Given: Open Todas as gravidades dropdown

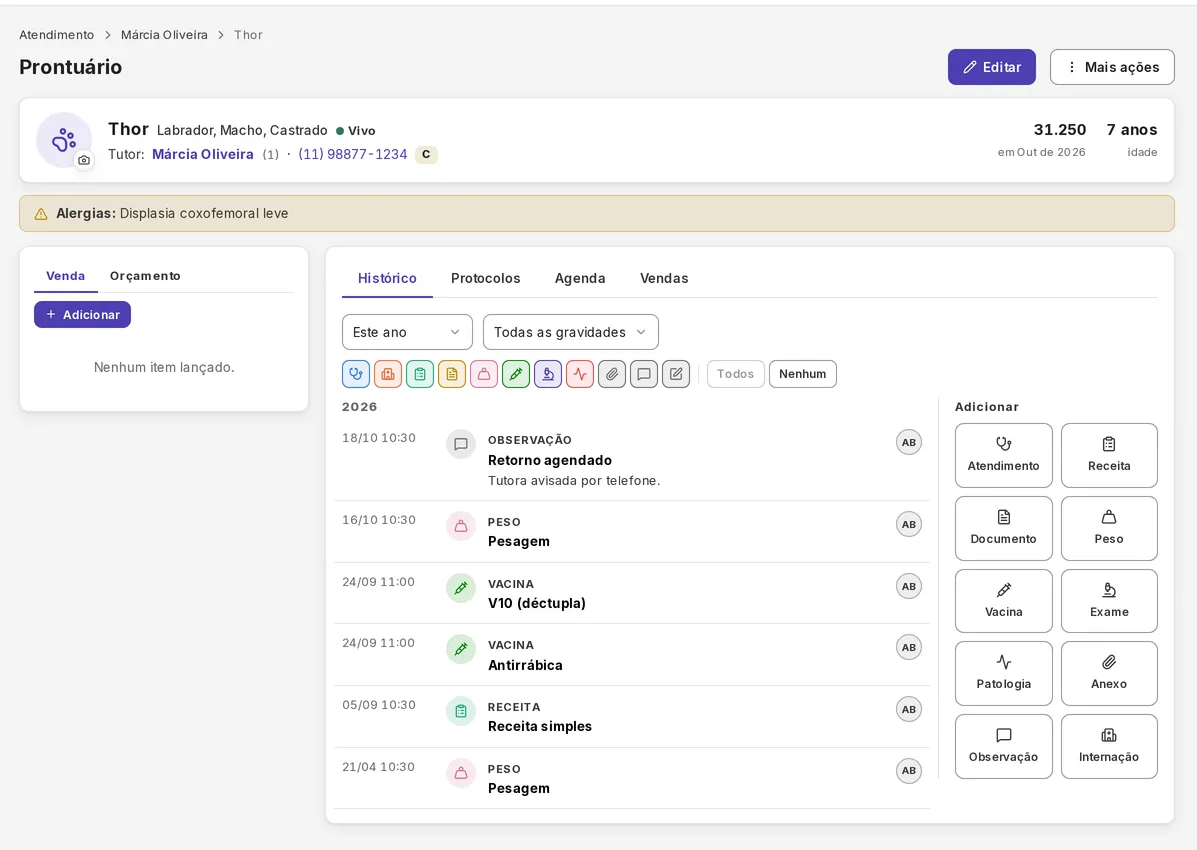Looking at the screenshot, I should 570,332.
